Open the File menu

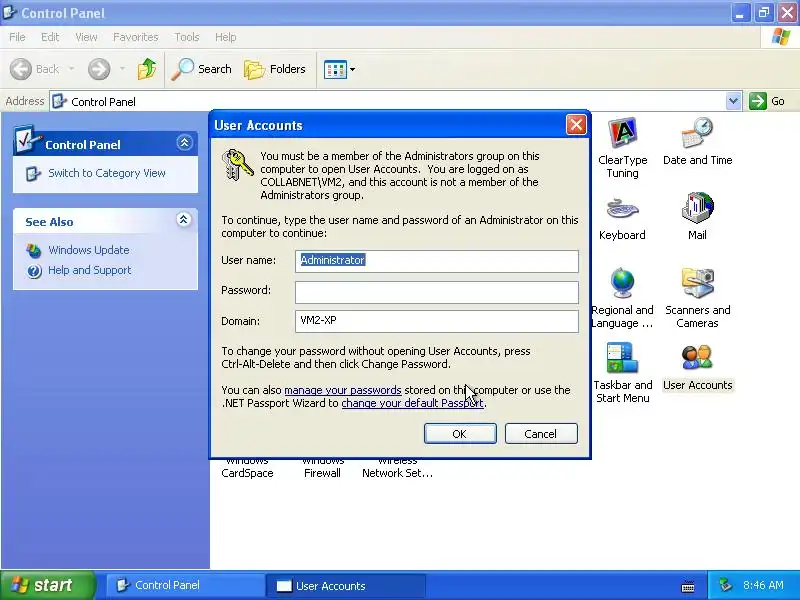17,37
